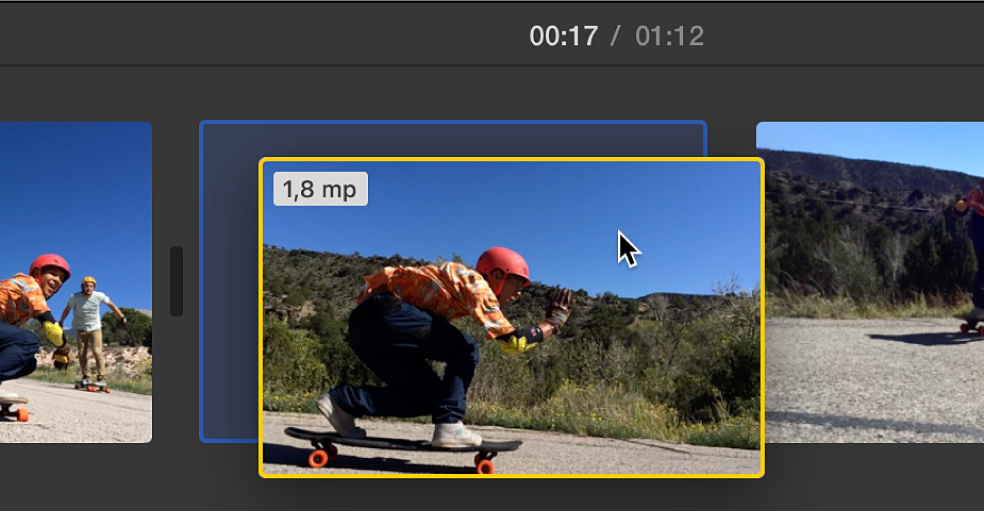Click the clip with two skateboarders
This screenshot has width=984, height=513.
75,282
